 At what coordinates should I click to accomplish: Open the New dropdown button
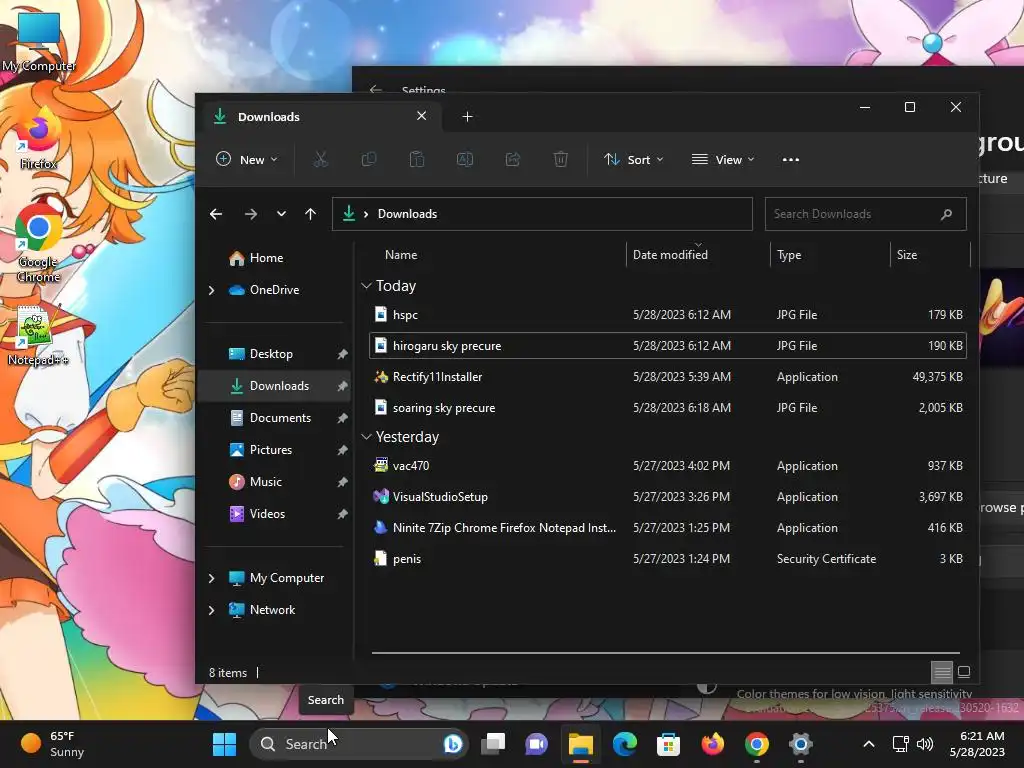pos(247,159)
